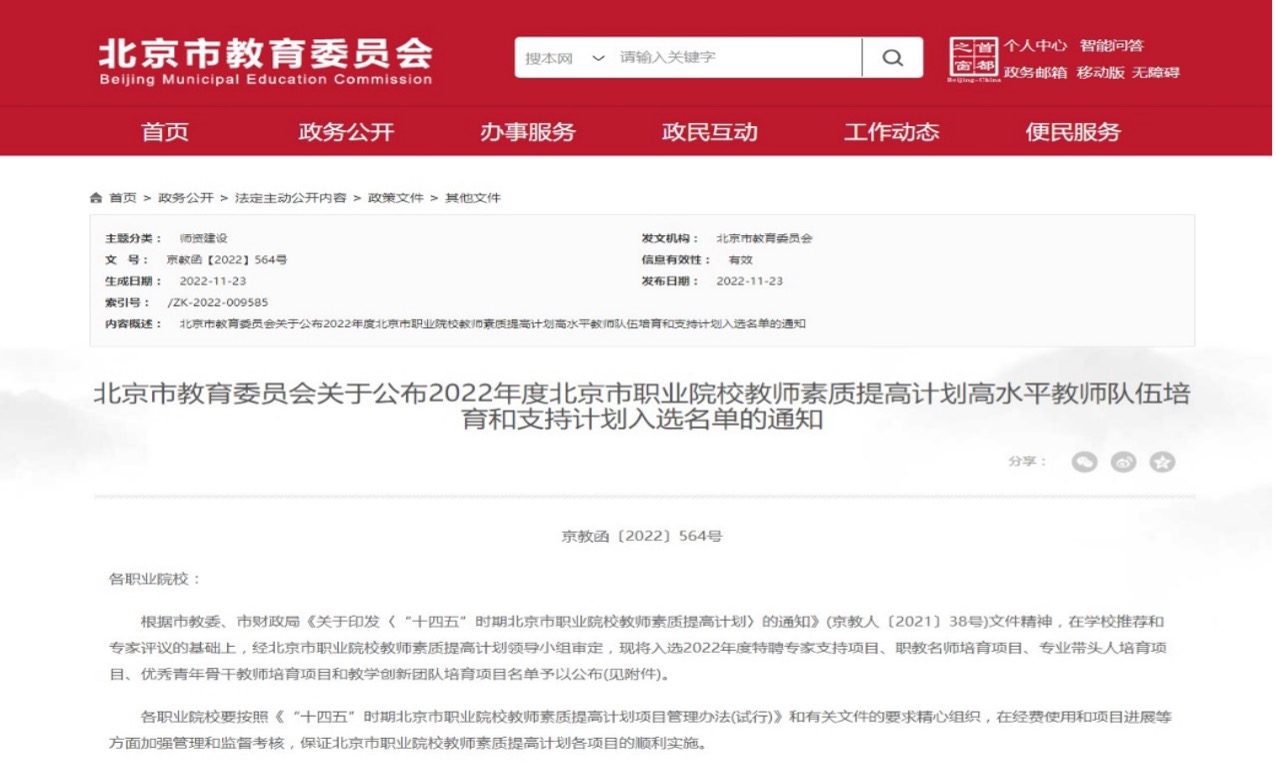
Task: Go to the 办事服务 navigation tab
Action: [527, 132]
